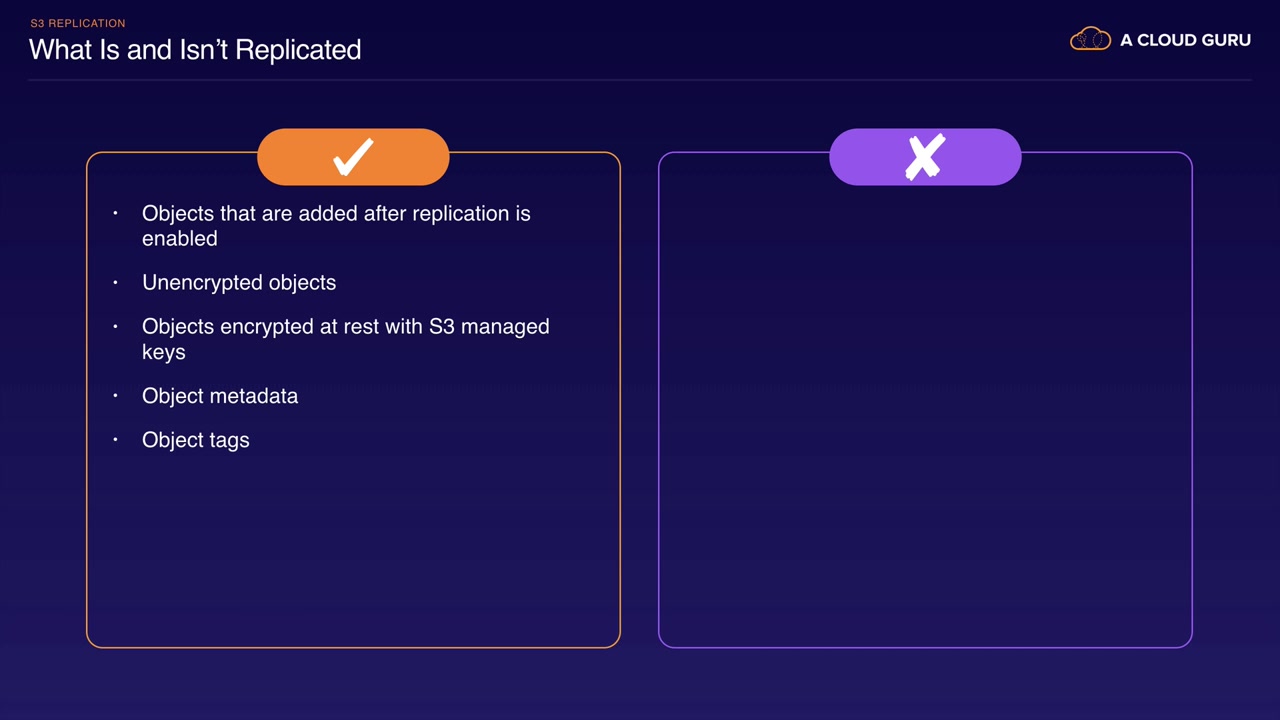Click the bullet dot beside "Unencrypted objects"
Screen dimensions: 1280x720
tap(116, 283)
